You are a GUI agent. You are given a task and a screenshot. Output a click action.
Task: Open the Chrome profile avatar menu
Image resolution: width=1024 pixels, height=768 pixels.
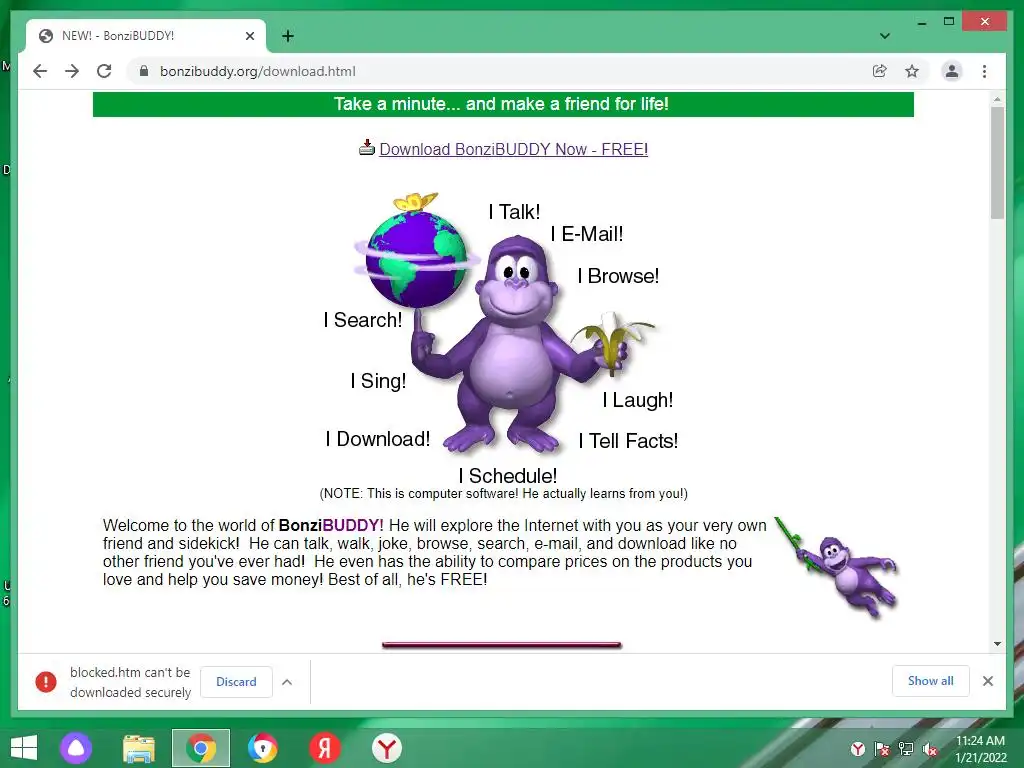[952, 71]
